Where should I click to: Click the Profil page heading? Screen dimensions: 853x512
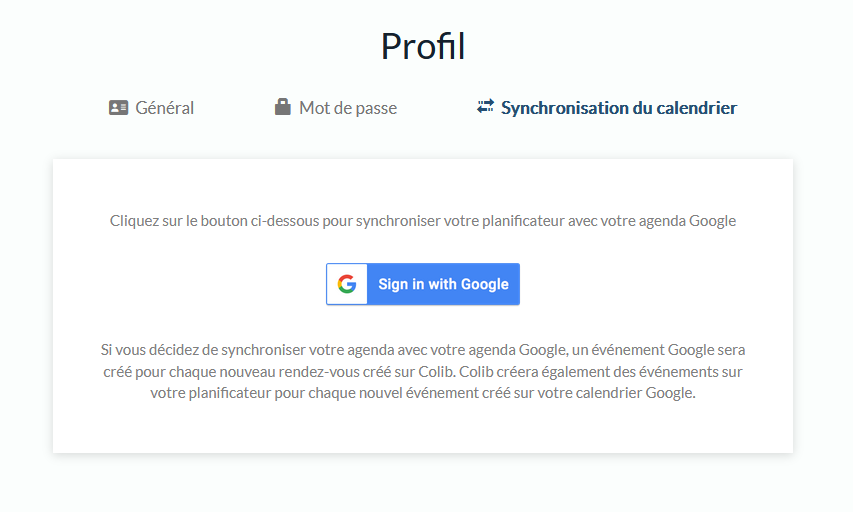423,46
